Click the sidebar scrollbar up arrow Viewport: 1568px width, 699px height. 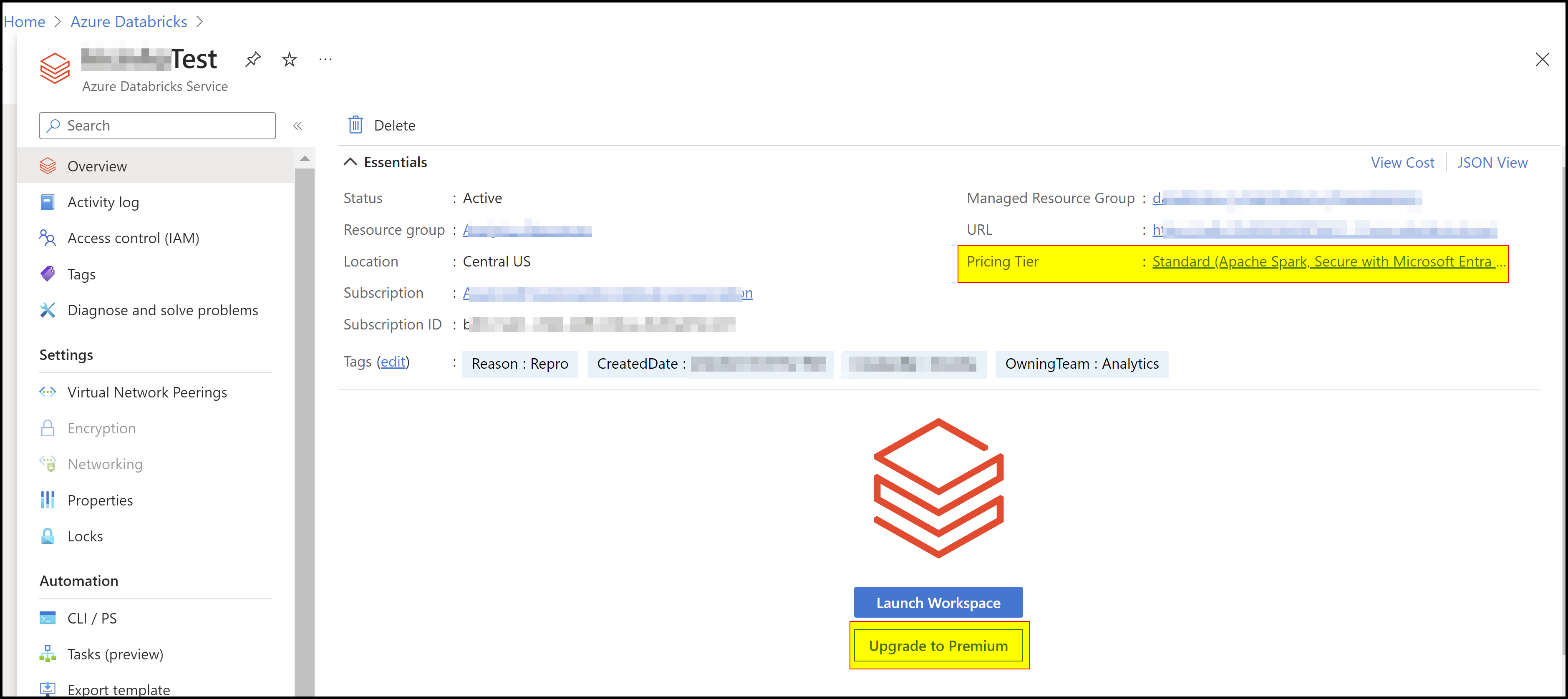click(304, 159)
